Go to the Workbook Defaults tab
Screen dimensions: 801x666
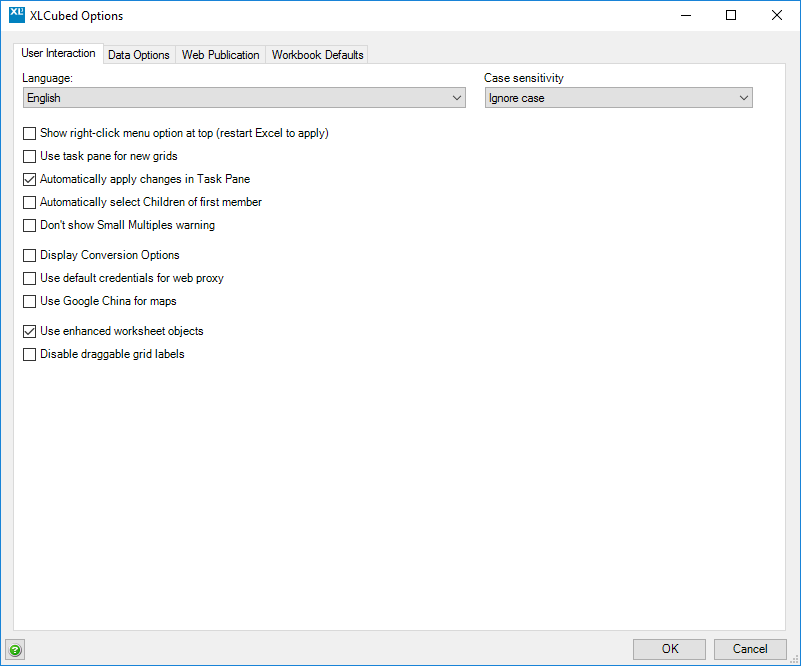coord(317,55)
